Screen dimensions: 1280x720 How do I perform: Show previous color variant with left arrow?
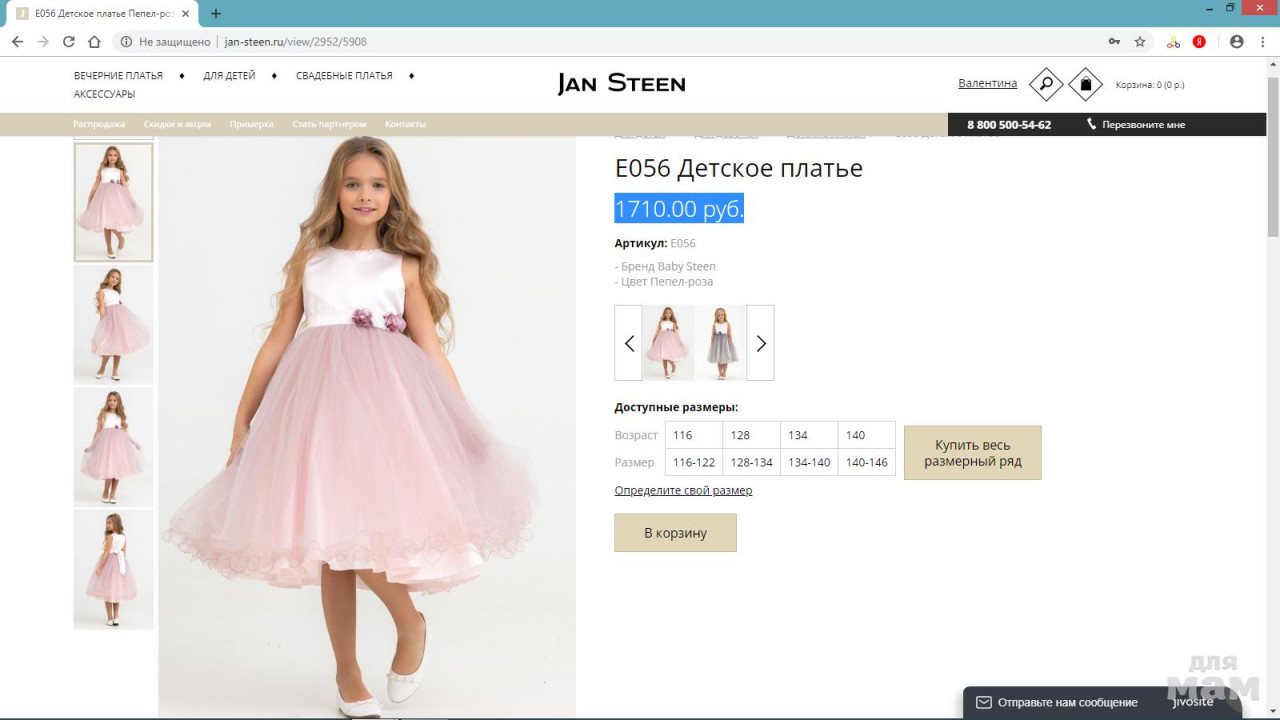point(629,343)
